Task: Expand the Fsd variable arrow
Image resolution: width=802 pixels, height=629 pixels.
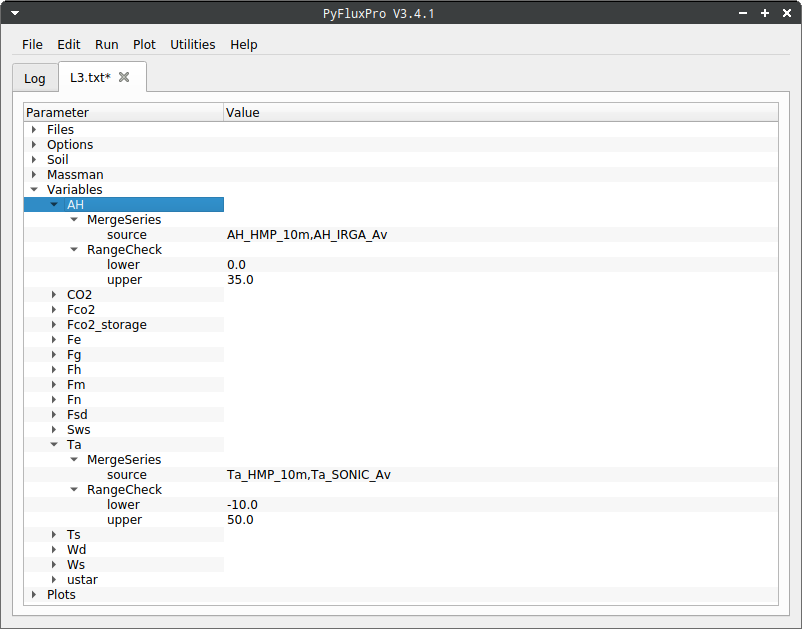Action: click(x=54, y=414)
